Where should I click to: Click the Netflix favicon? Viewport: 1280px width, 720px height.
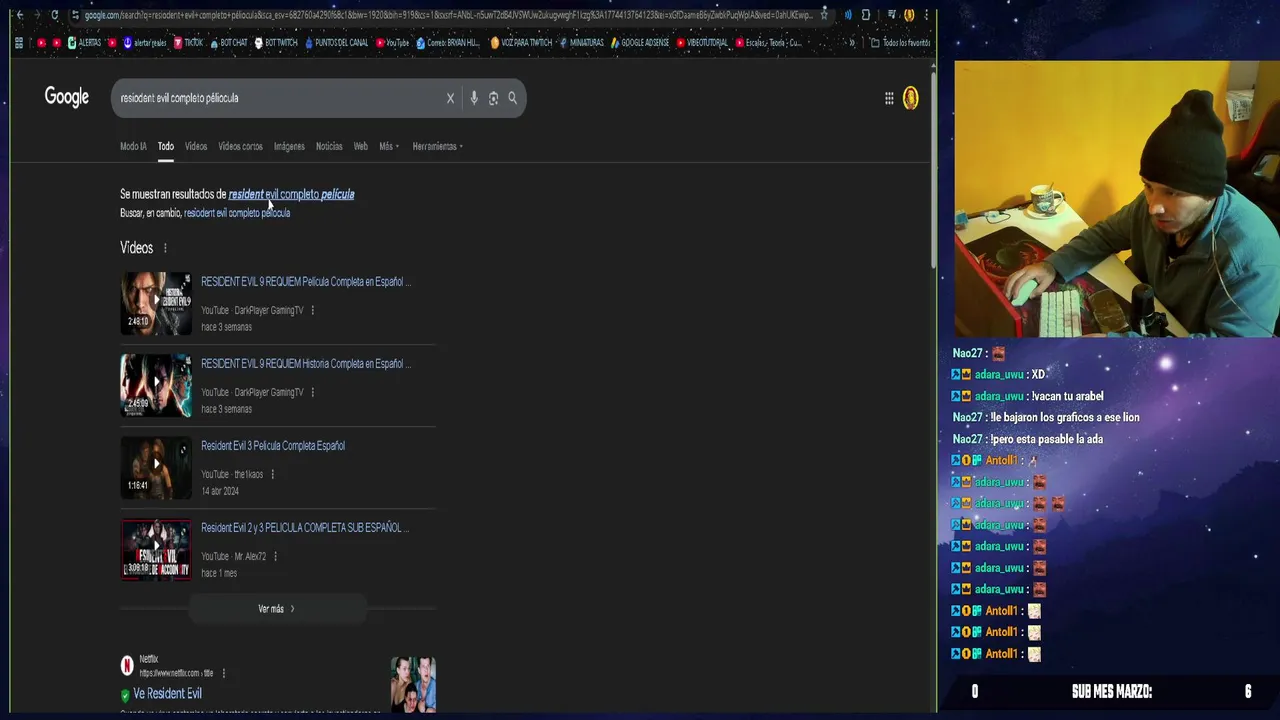pyautogui.click(x=127, y=666)
